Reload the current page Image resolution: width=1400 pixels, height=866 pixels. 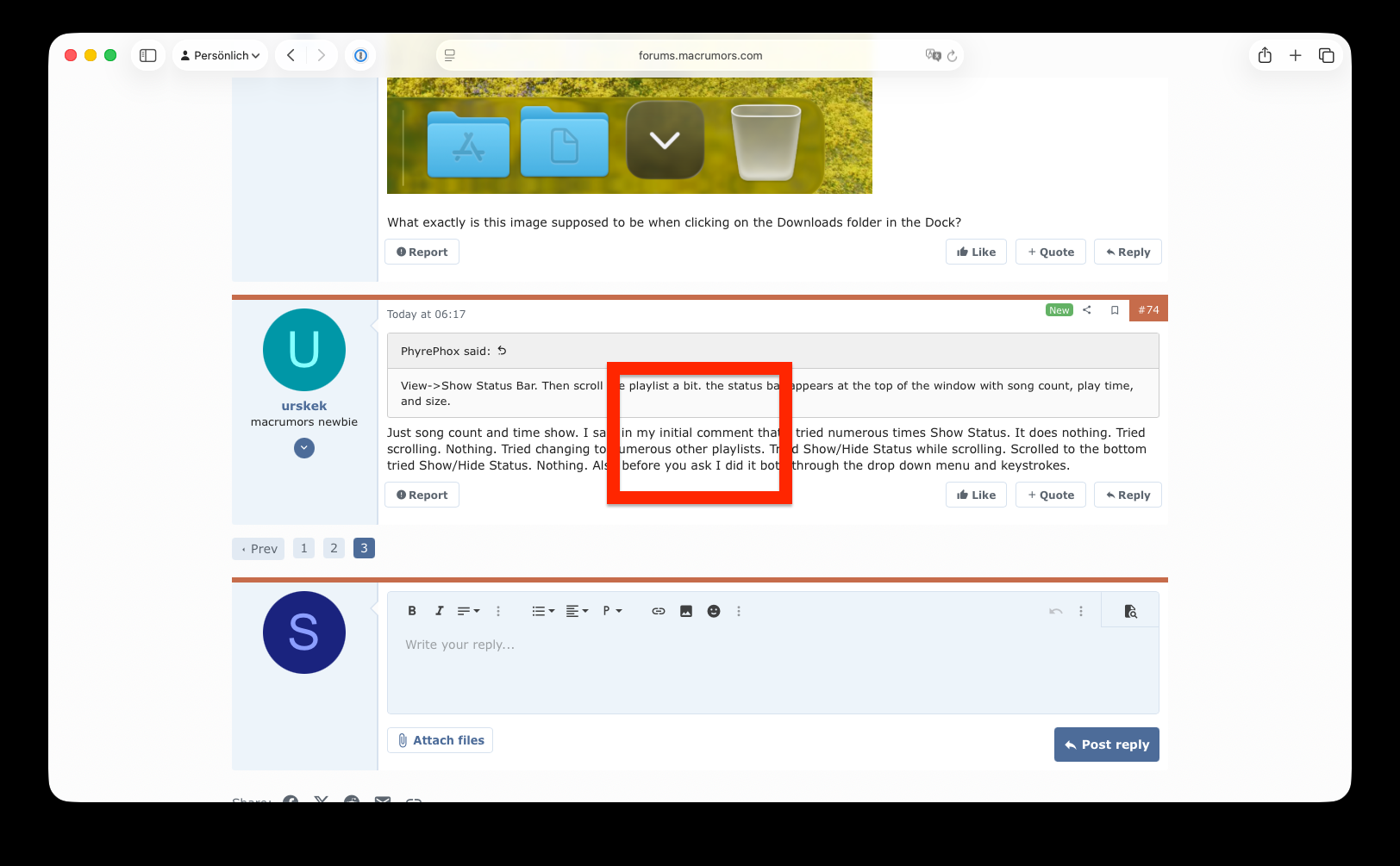[952, 56]
